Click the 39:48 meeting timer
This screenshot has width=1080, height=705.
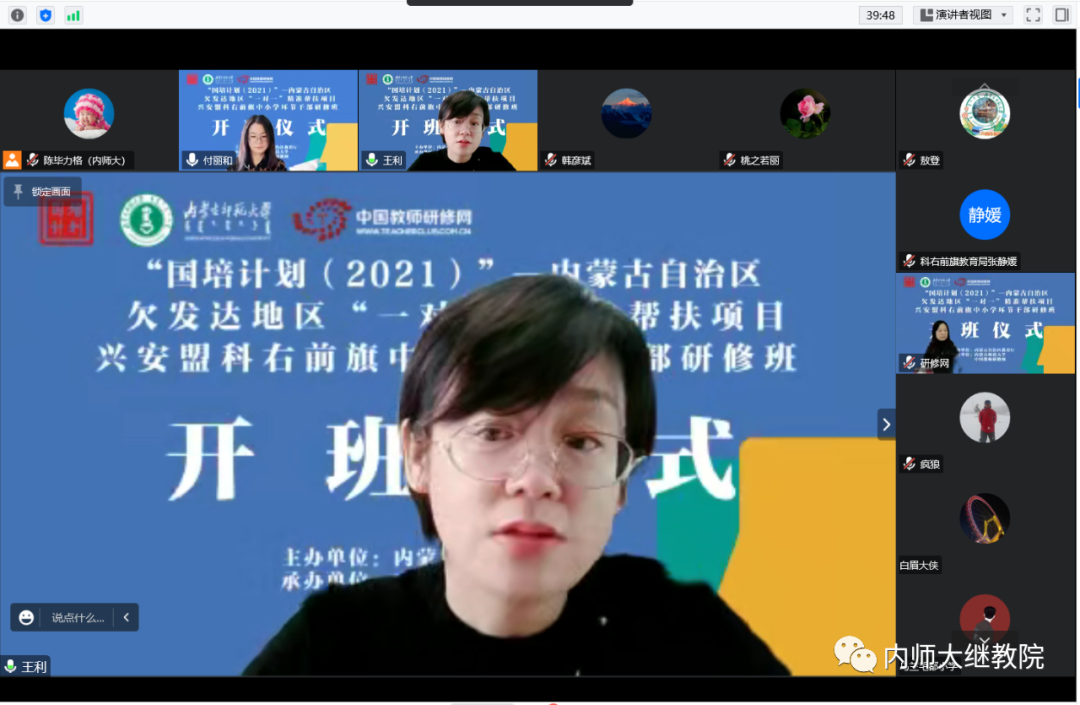tap(881, 15)
